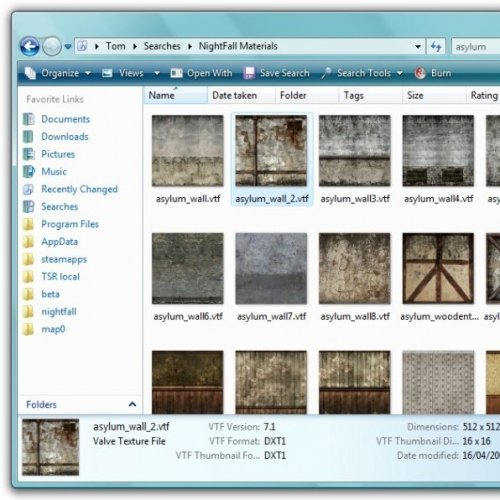Click the map0 folder icon

29,329
